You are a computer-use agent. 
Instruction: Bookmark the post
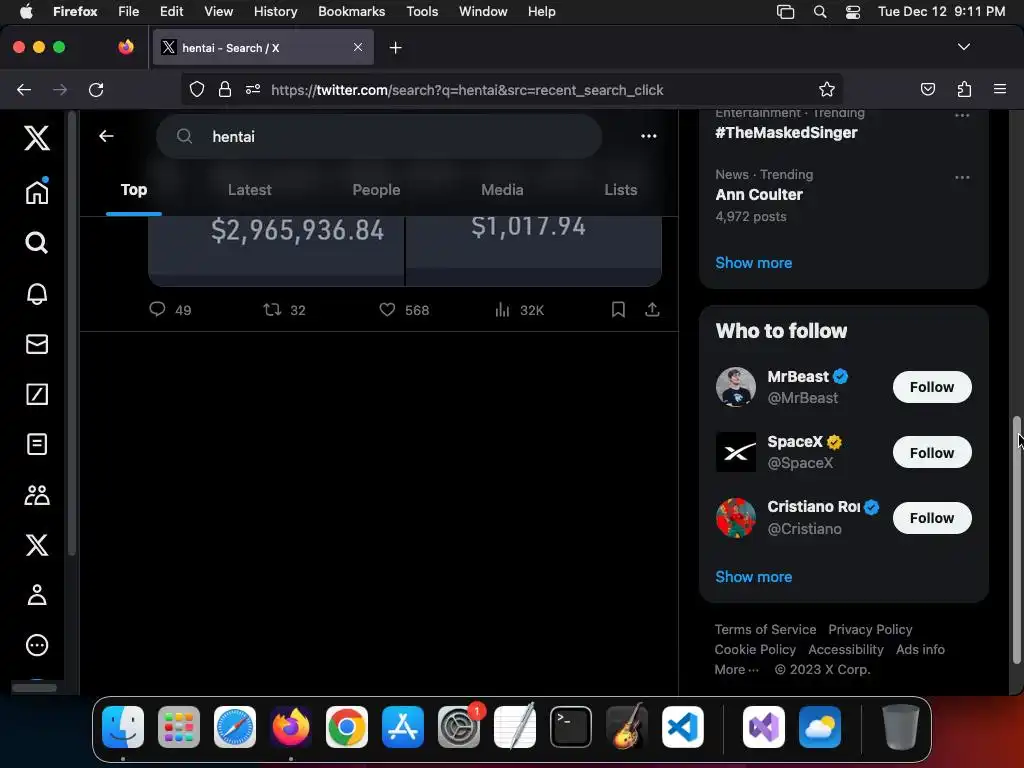618,309
